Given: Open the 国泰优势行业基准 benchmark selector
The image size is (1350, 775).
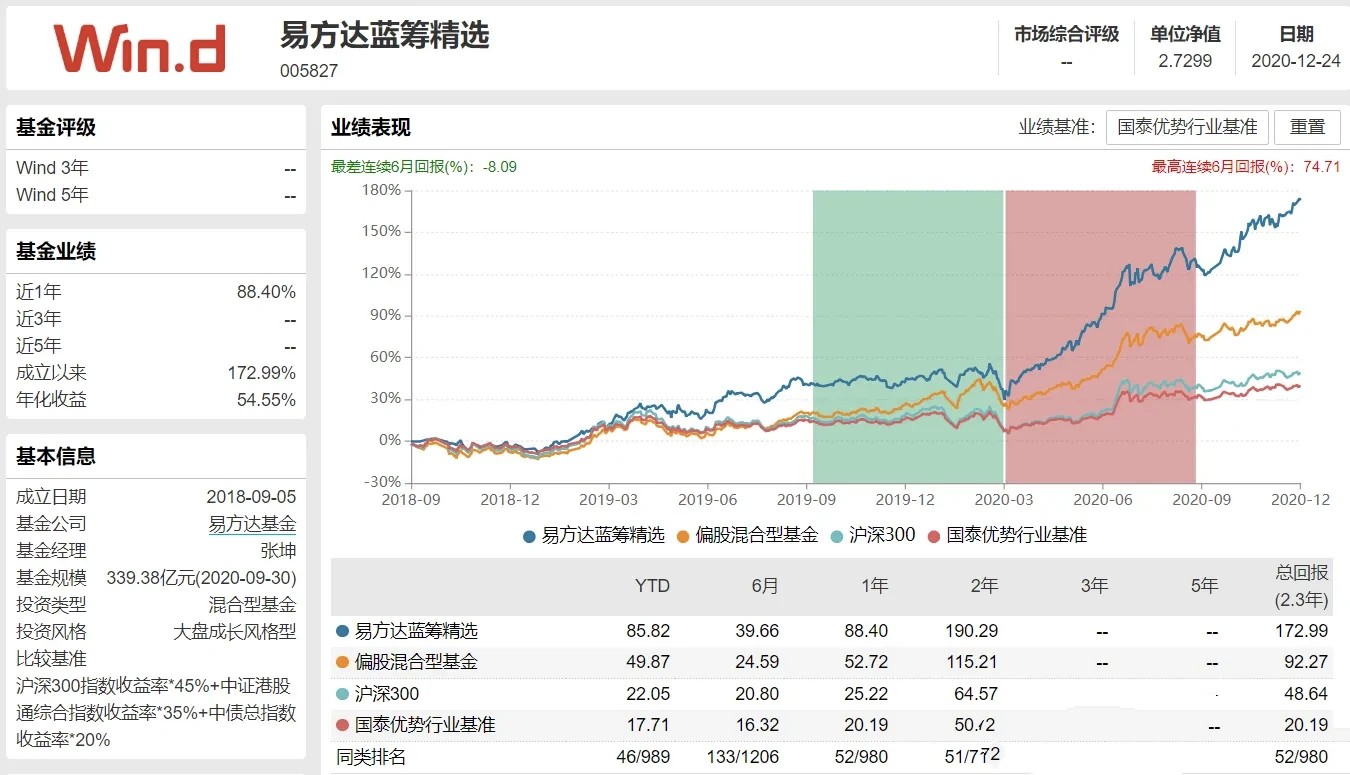Looking at the screenshot, I should [x=1187, y=127].
